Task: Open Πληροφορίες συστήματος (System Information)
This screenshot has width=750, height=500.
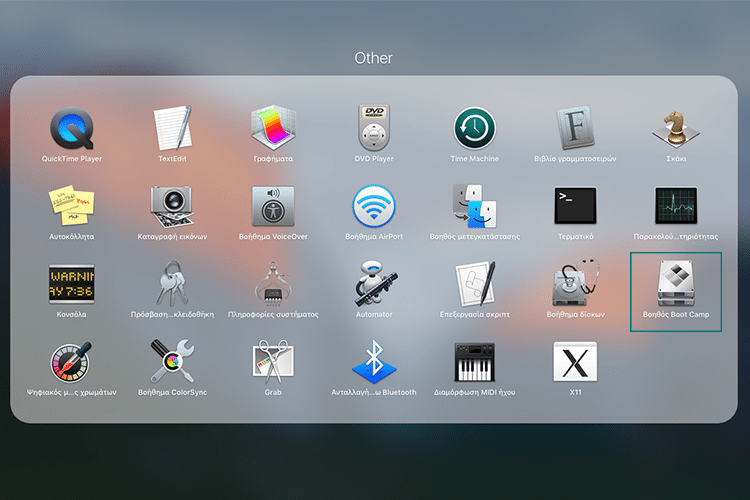Action: (273, 284)
